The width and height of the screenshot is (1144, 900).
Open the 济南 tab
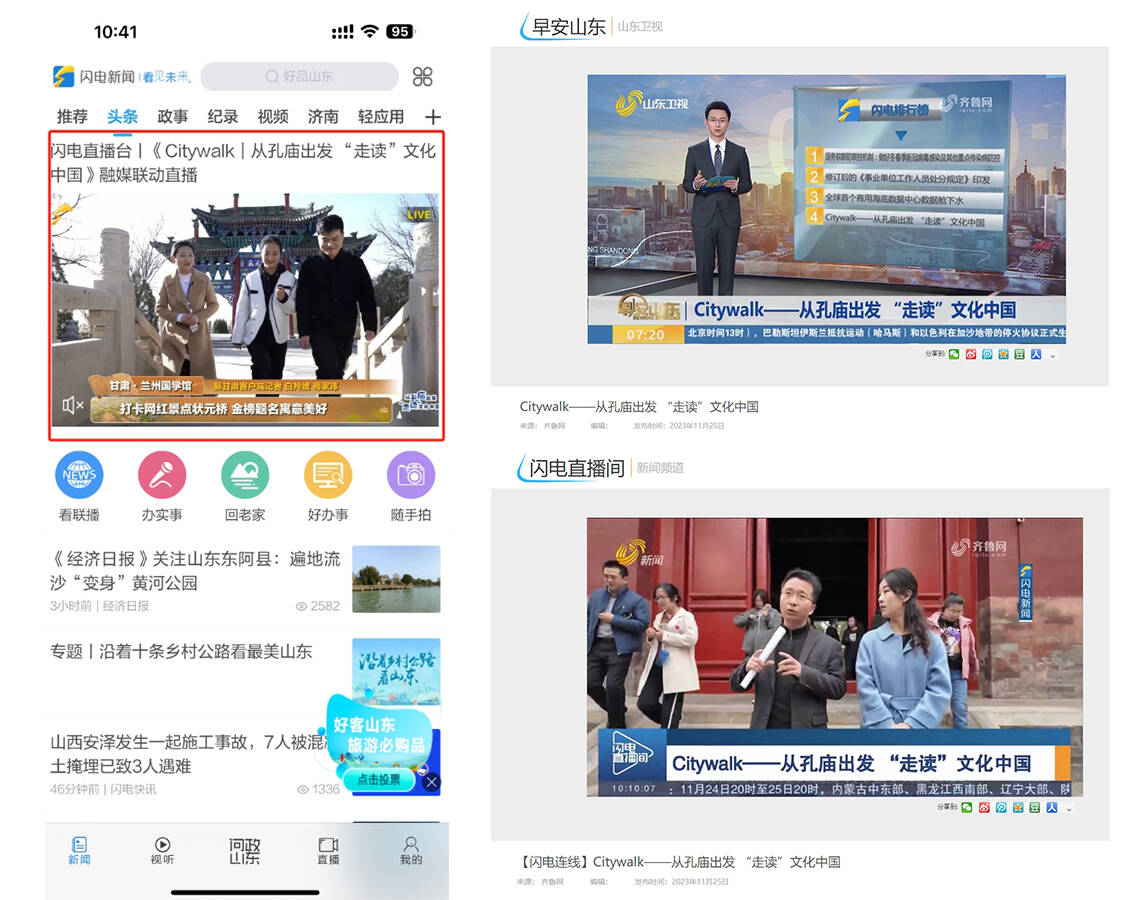(x=323, y=117)
